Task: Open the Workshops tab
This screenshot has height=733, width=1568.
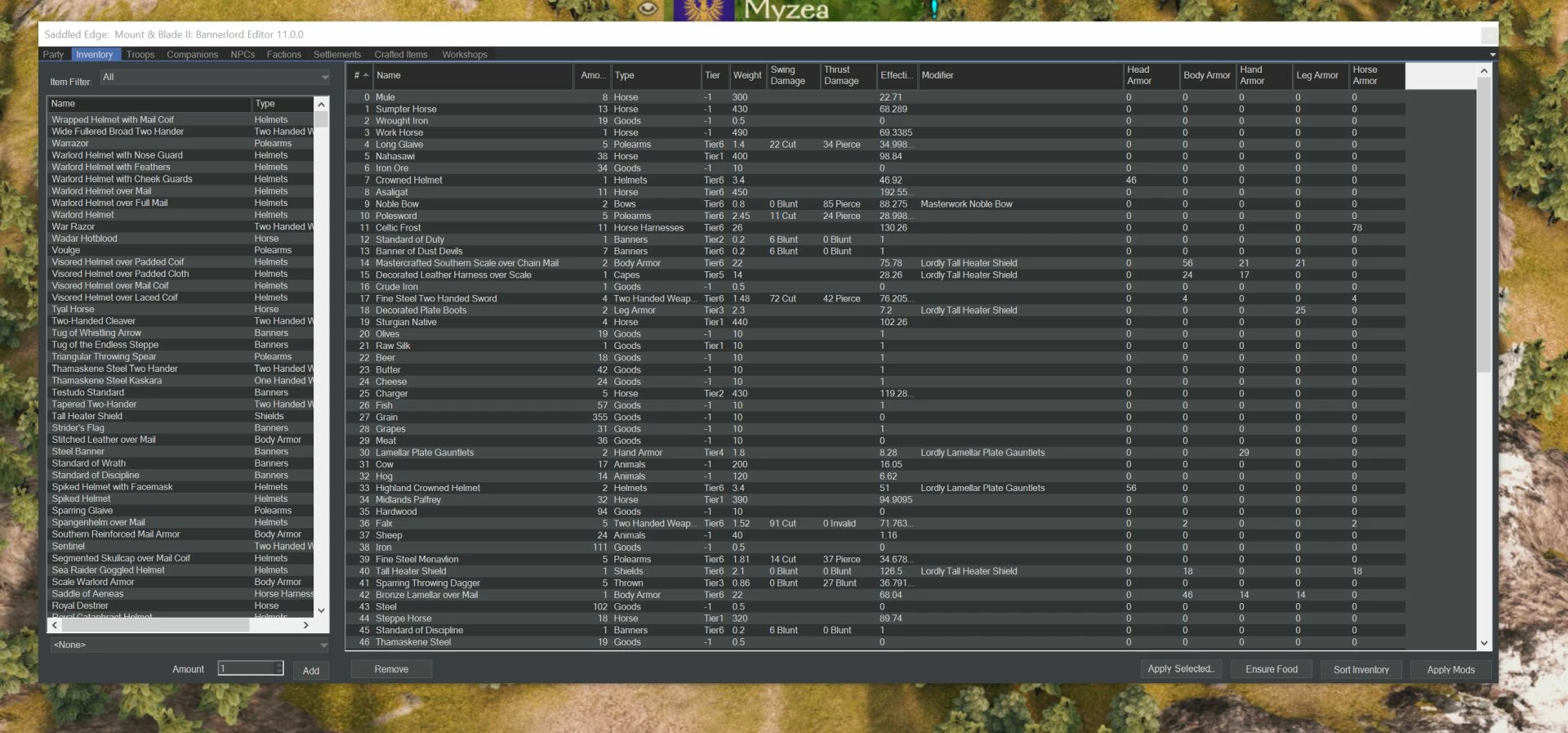Action: pos(465,55)
